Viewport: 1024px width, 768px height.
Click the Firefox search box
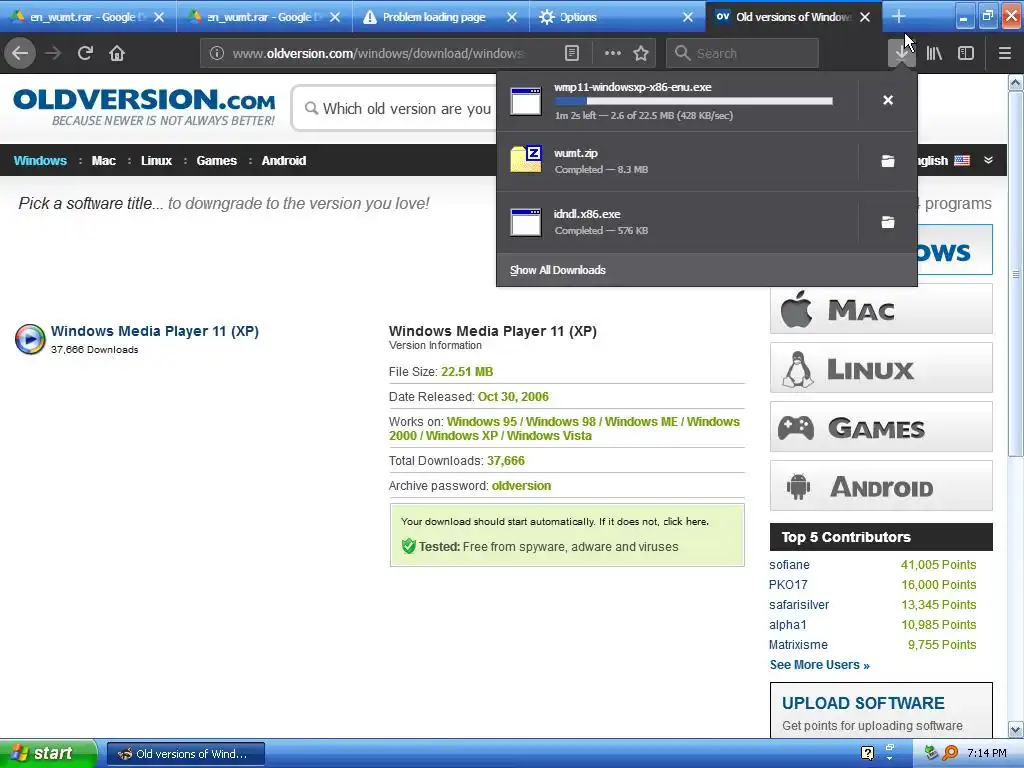(742, 54)
